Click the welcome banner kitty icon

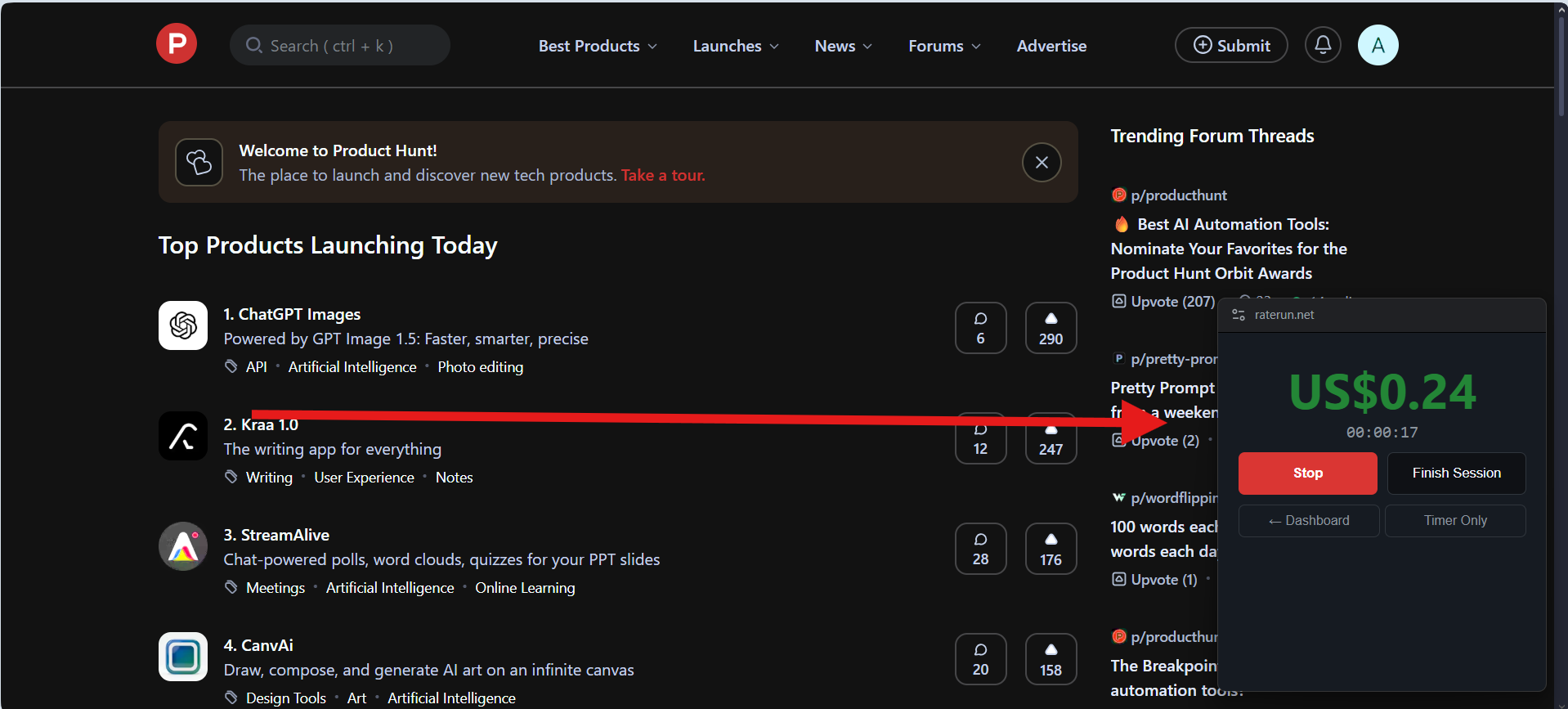tap(199, 162)
